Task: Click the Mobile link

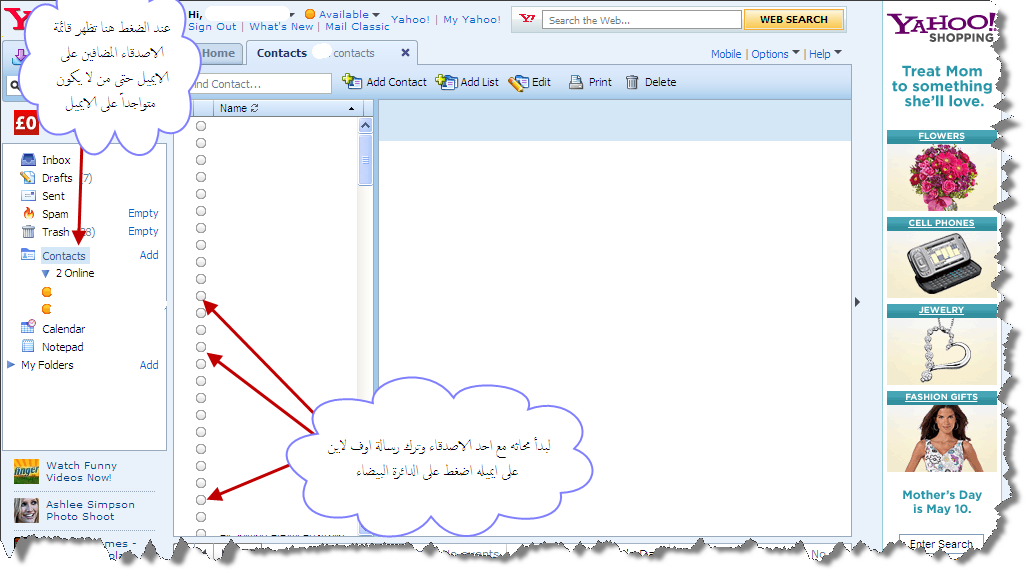Action: click(x=726, y=54)
